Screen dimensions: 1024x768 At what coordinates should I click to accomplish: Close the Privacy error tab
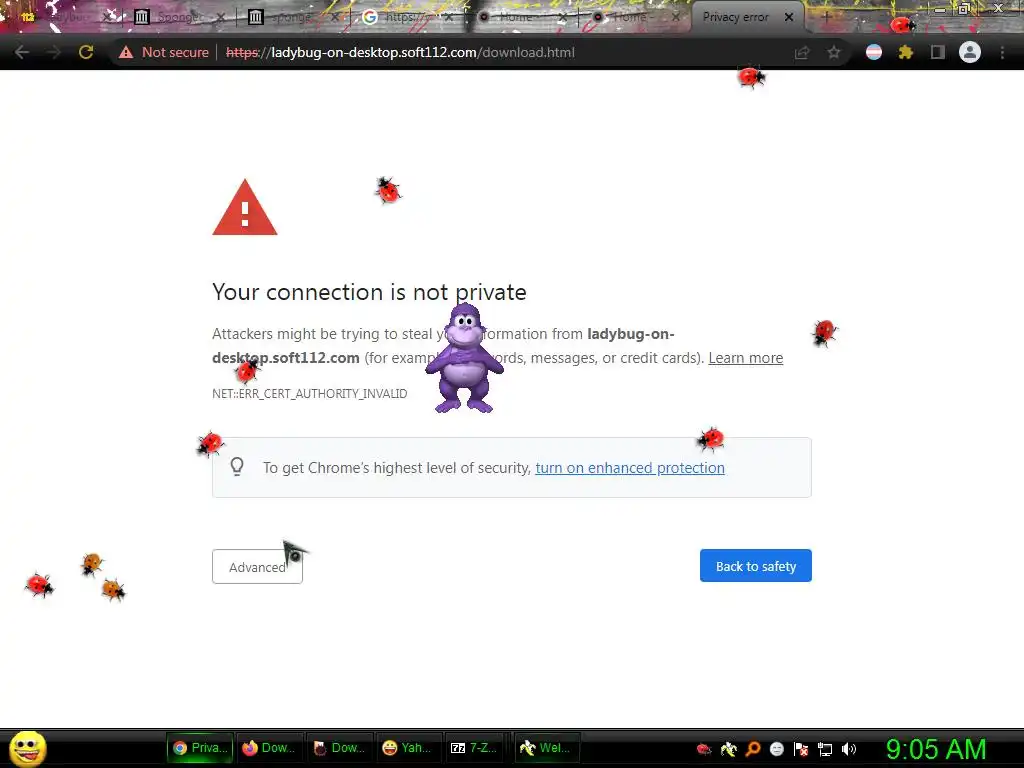pyautogui.click(x=789, y=17)
